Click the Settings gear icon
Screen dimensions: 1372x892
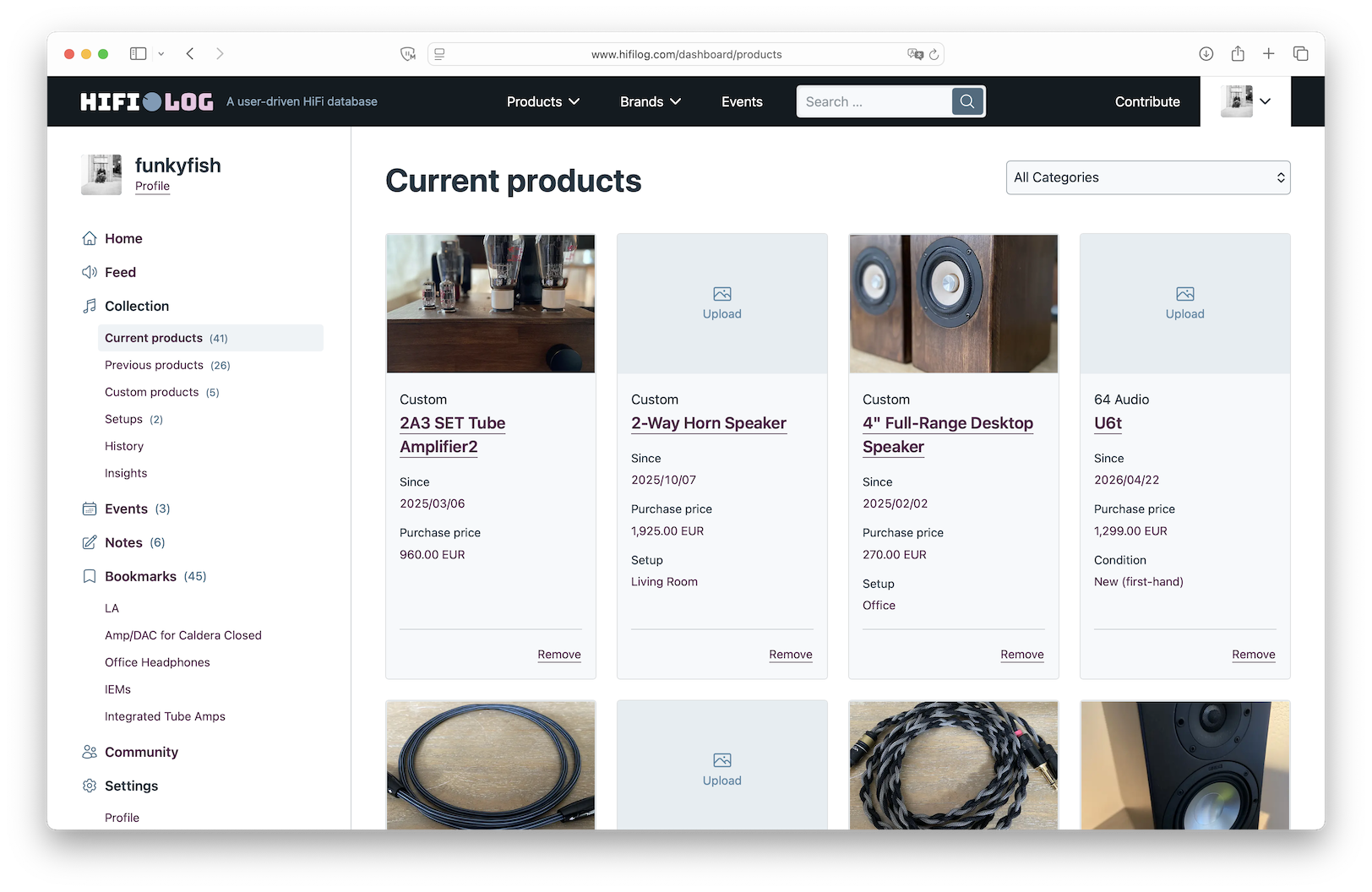tap(90, 786)
